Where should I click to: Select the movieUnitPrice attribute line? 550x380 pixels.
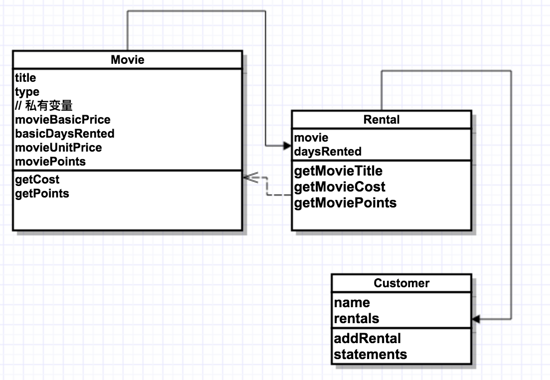tap(58, 148)
